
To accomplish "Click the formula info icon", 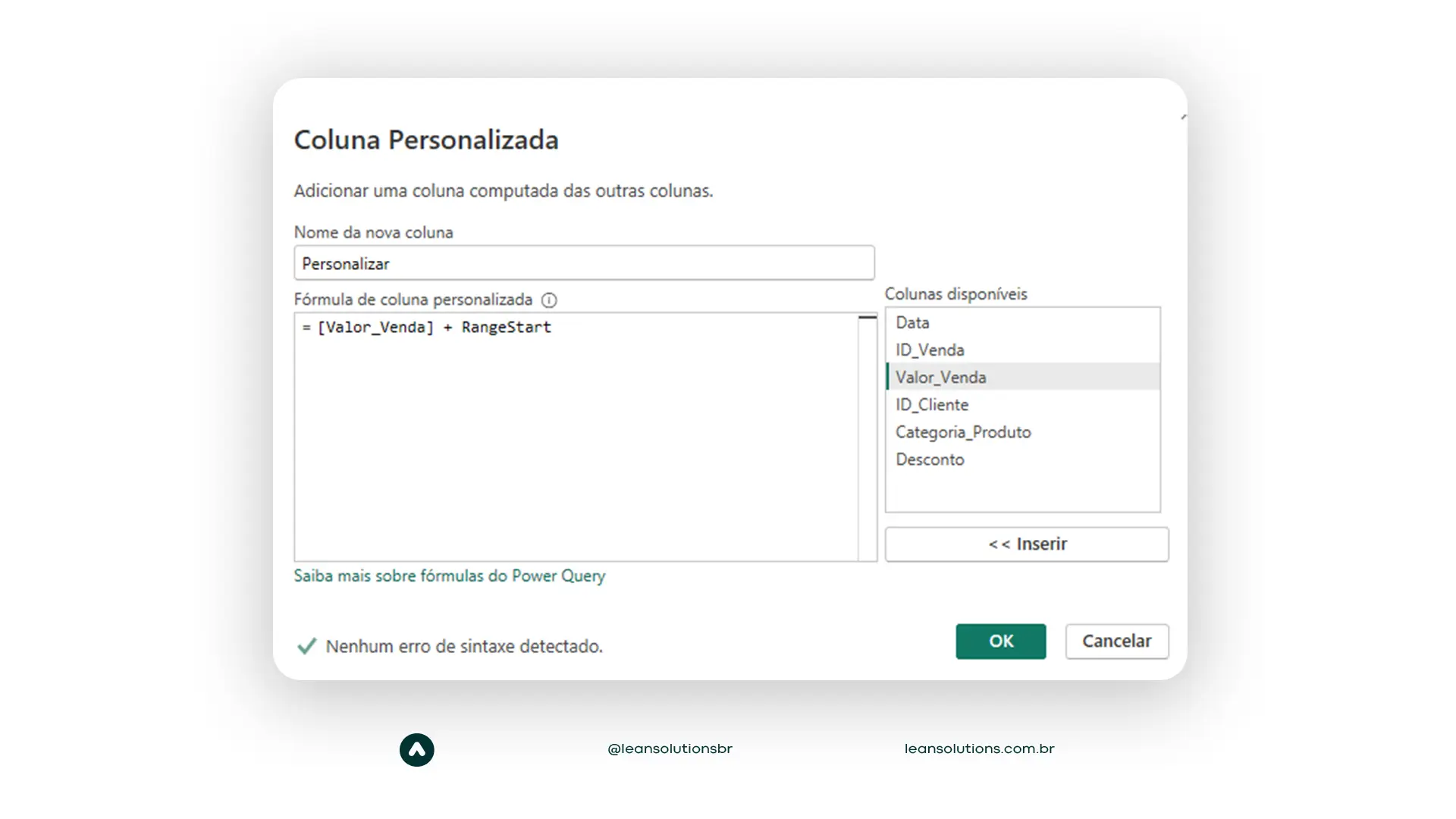I will pos(549,300).
